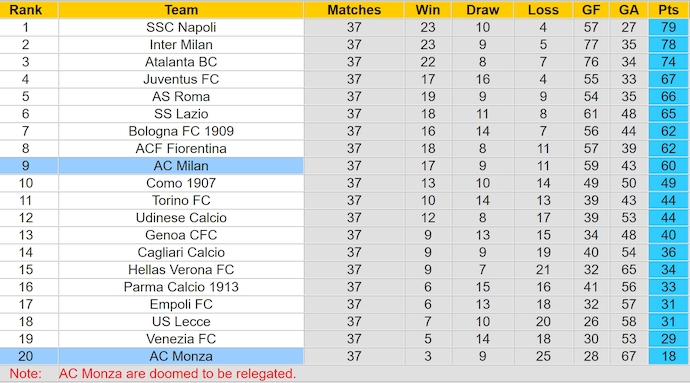Select the AC Monza team cell
690x383 pixels.
(181, 356)
